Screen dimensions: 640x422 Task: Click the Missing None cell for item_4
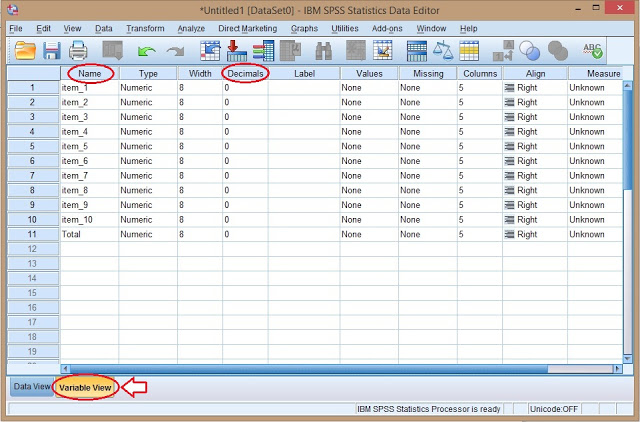pos(428,132)
